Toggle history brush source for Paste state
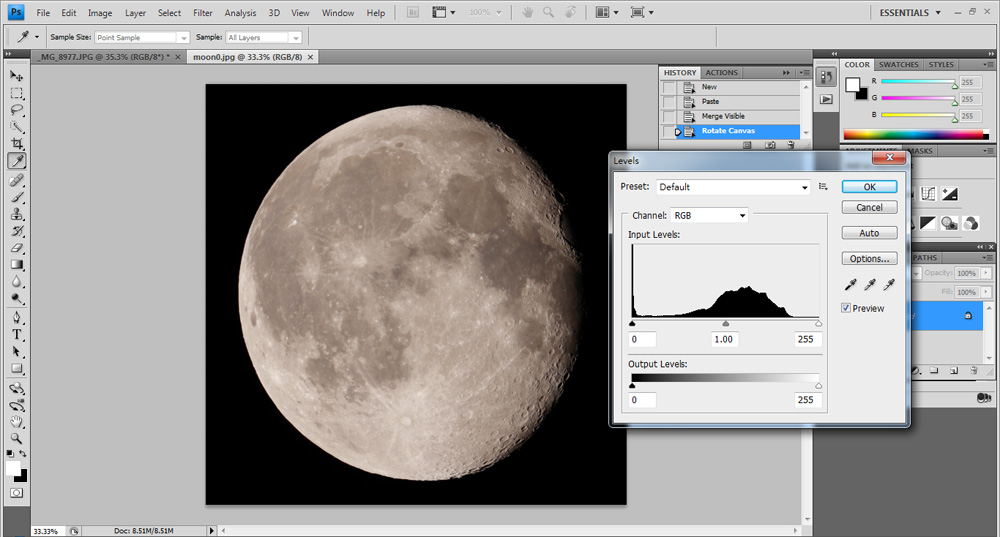 coord(669,101)
